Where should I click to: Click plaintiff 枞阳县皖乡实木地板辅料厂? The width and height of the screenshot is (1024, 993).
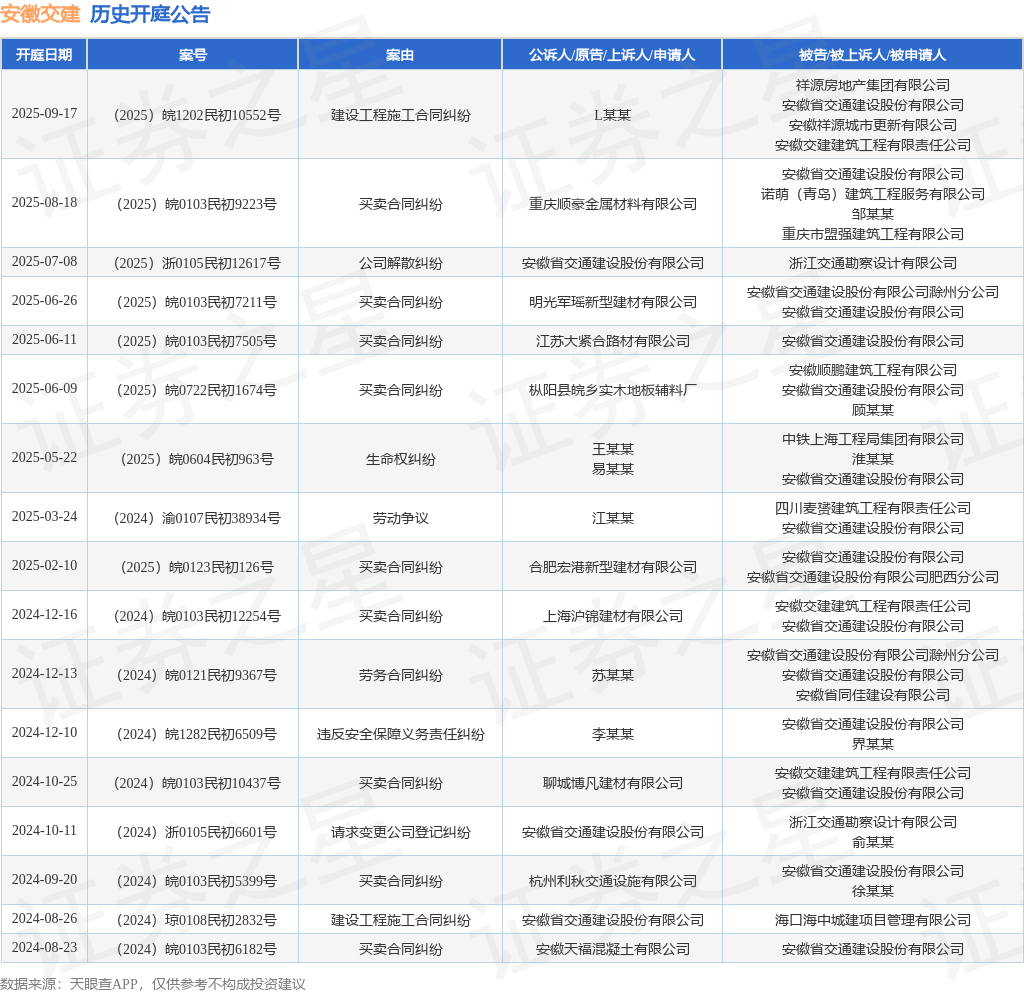pos(613,390)
